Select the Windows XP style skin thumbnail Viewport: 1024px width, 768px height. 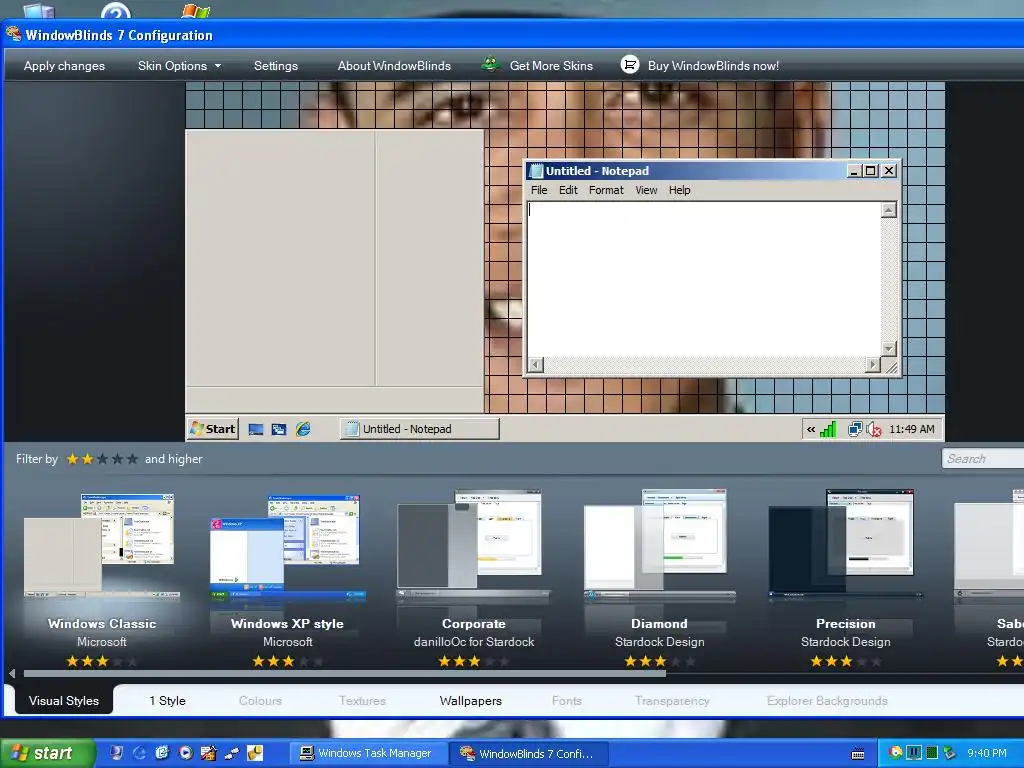[287, 546]
